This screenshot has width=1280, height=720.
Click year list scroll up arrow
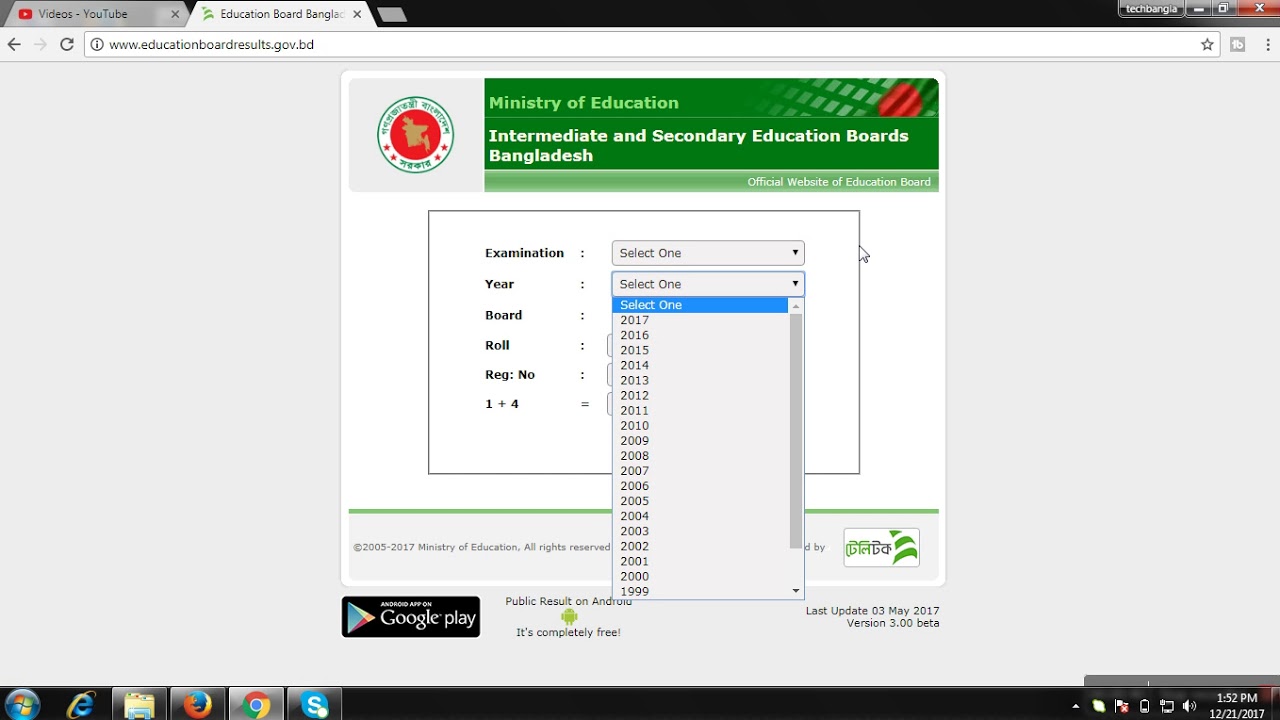796,305
